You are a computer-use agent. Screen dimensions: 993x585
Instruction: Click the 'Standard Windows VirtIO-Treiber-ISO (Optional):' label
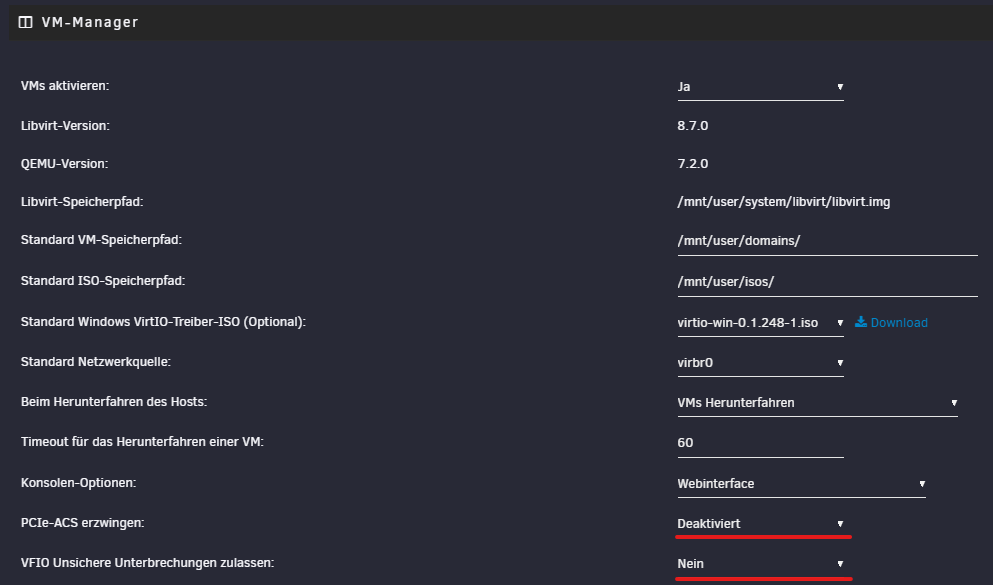163,322
